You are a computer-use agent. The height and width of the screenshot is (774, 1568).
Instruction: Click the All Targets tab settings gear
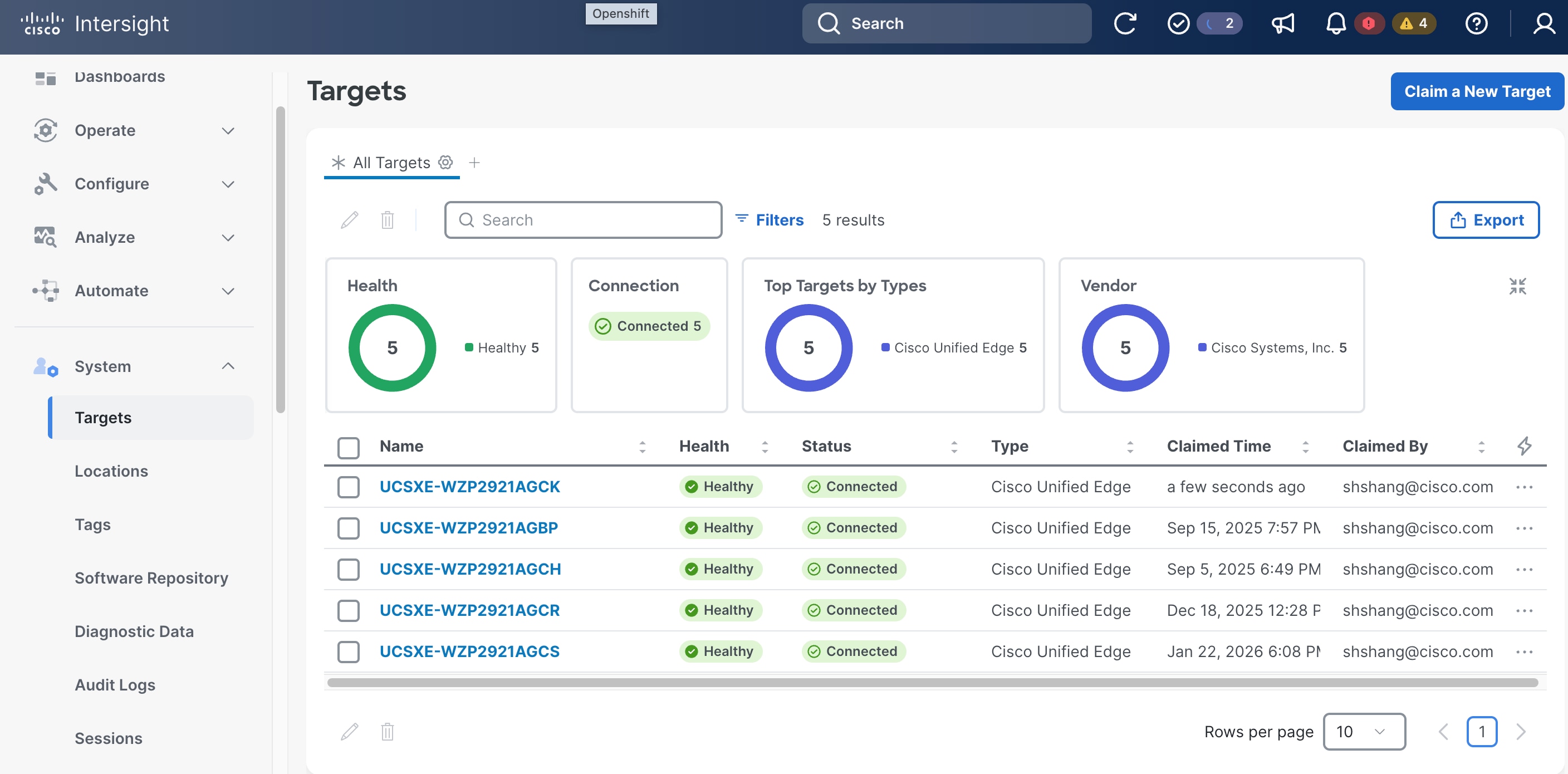[445, 163]
